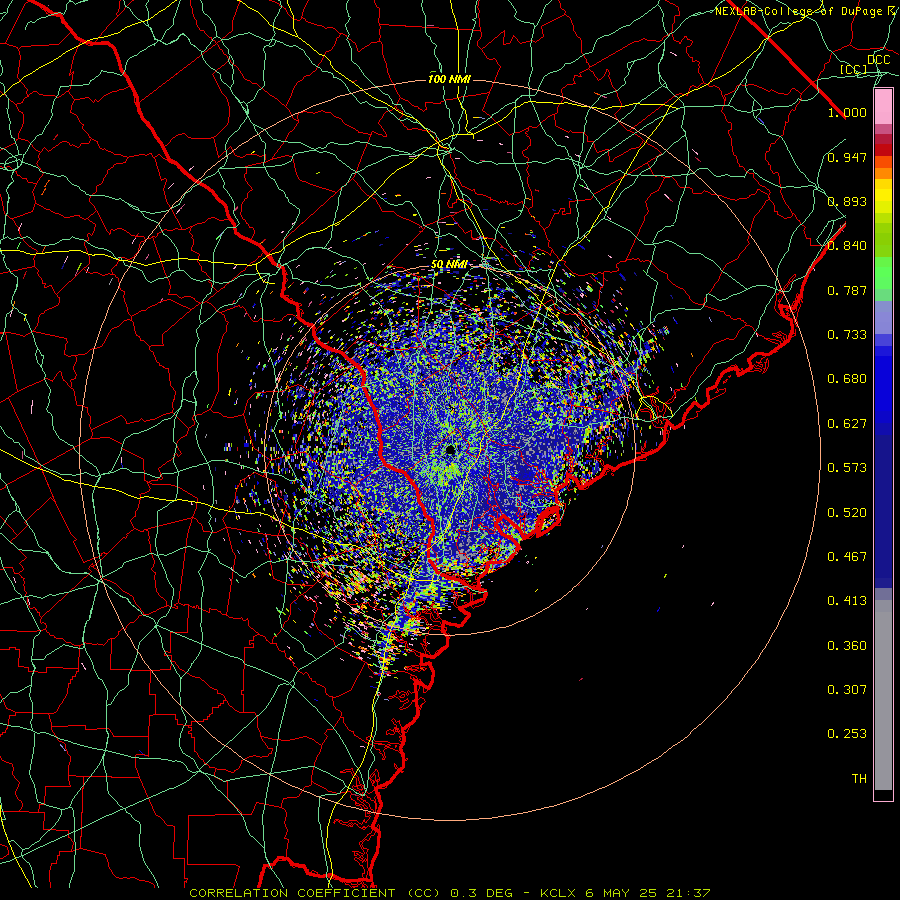The image size is (900, 900).
Task: Click the TH threshold label
Action: click(x=859, y=779)
